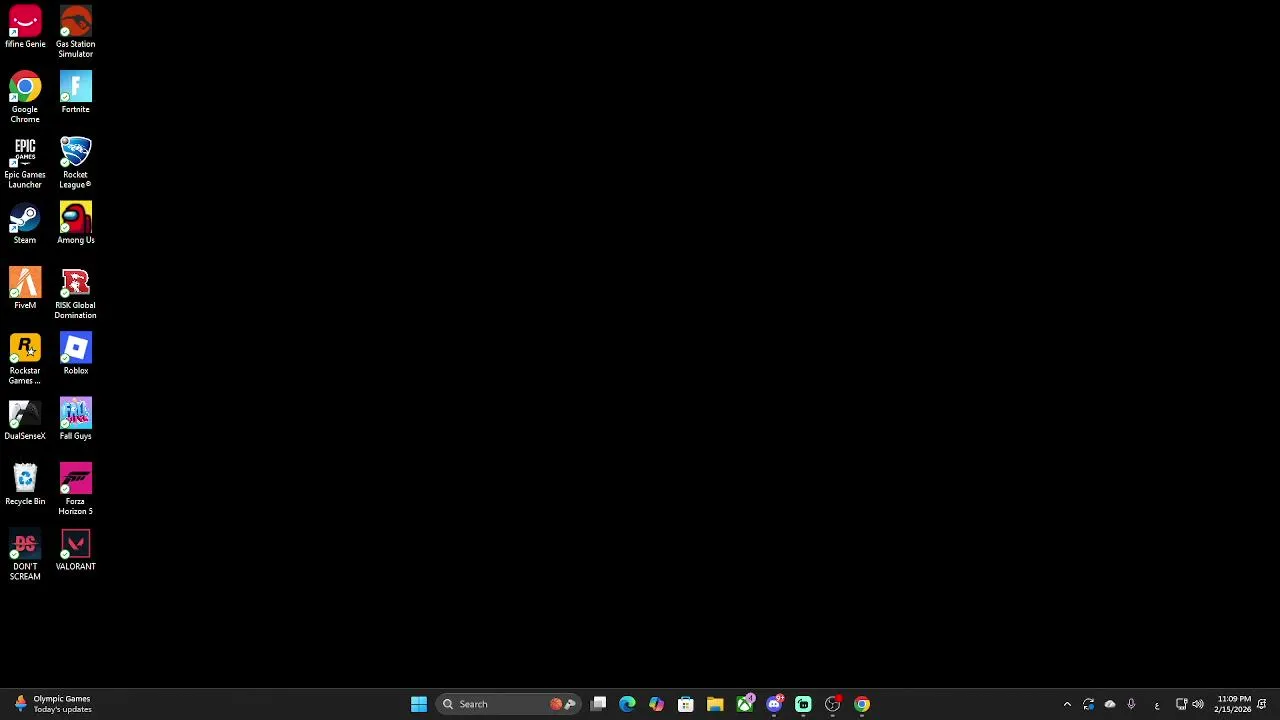
Task: Open the Xbox app in taskbar
Action: (745, 704)
